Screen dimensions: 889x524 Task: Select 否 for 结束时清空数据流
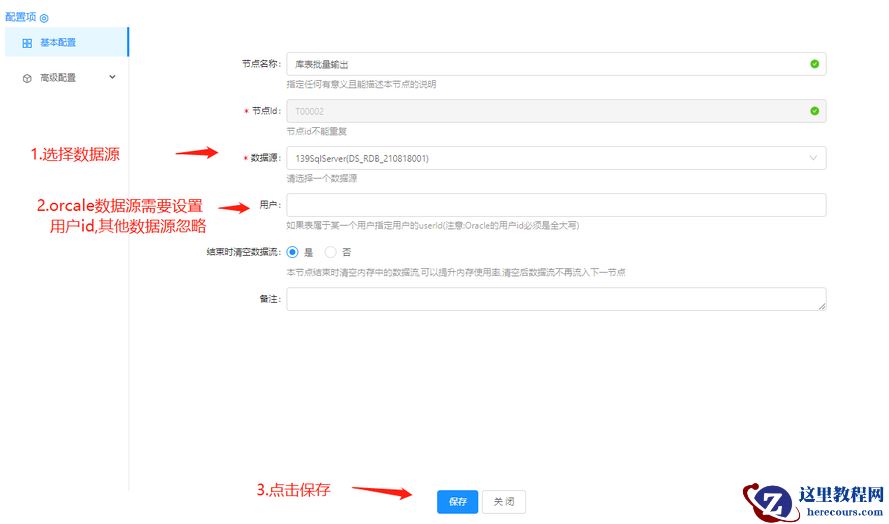[331, 252]
